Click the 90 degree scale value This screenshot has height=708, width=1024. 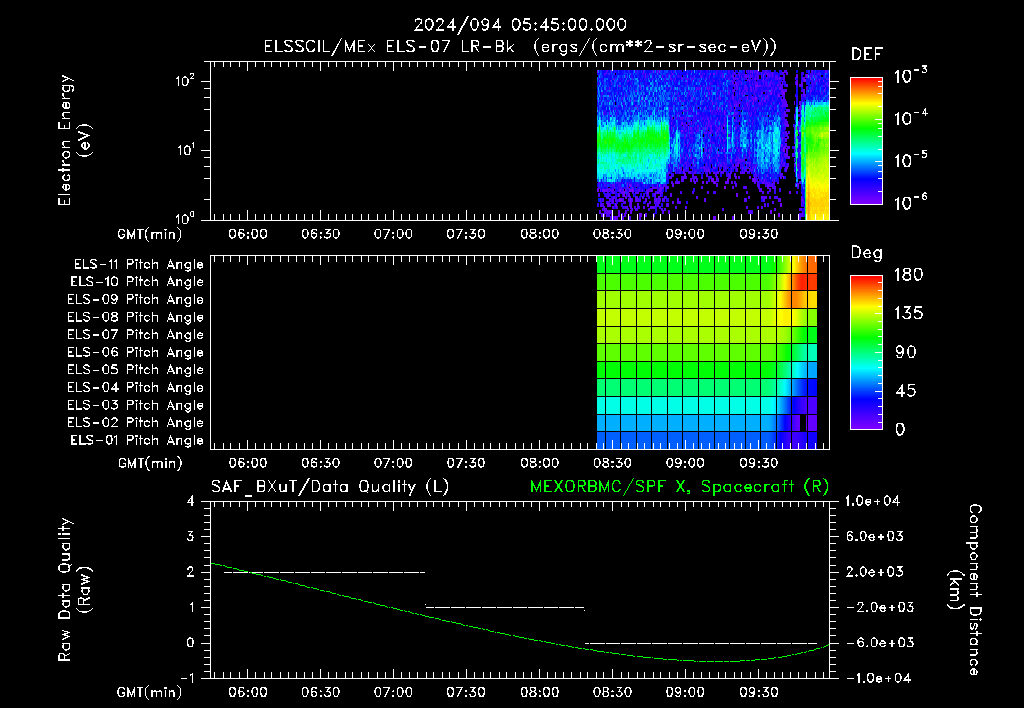[905, 352]
